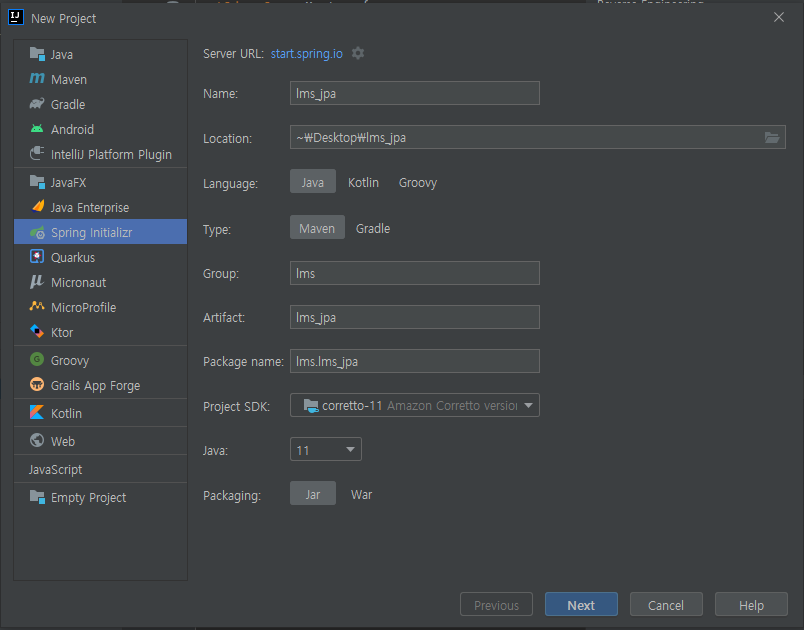Click the Artifact text field
The width and height of the screenshot is (804, 630).
pyautogui.click(x=414, y=317)
